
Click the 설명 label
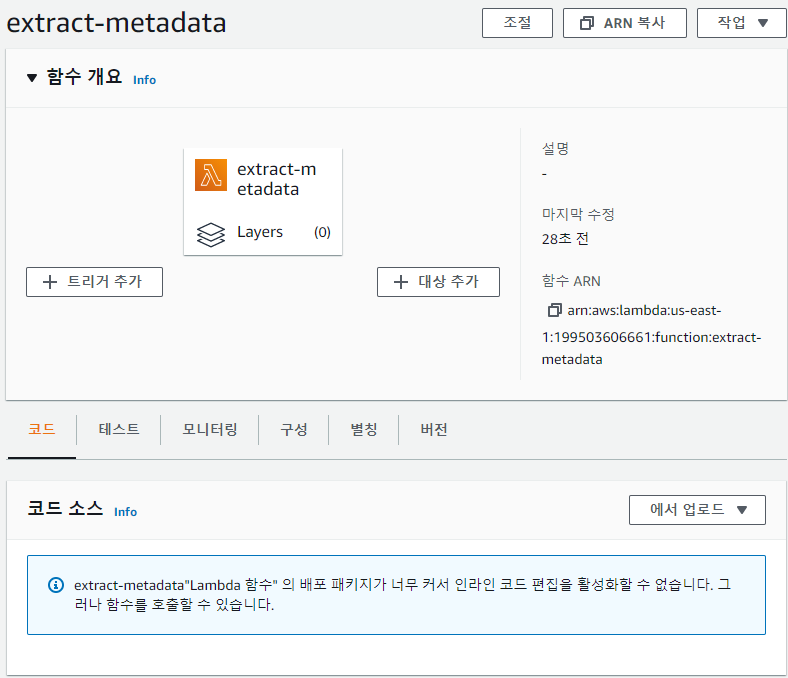point(555,148)
